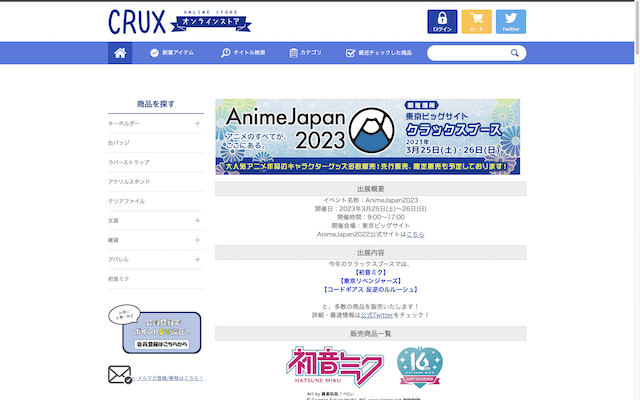The height and width of the screenshot is (400, 640).
Task: Open 新着アイテム in the navigation bar
Action: 174,53
